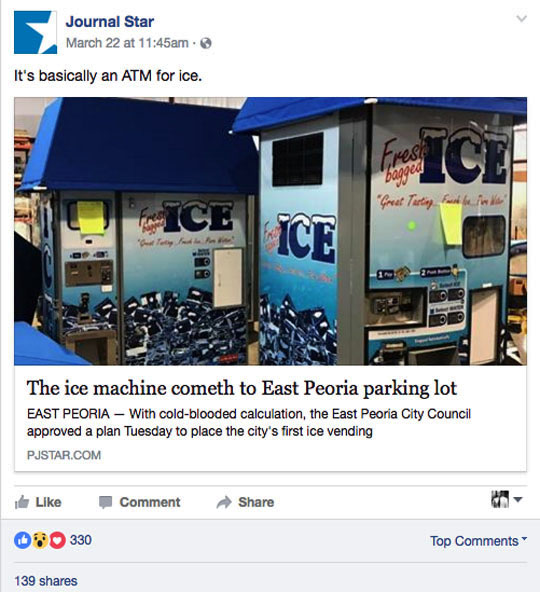The width and height of the screenshot is (540, 592).
Task: Expand the post options chevron
Action: click(521, 18)
